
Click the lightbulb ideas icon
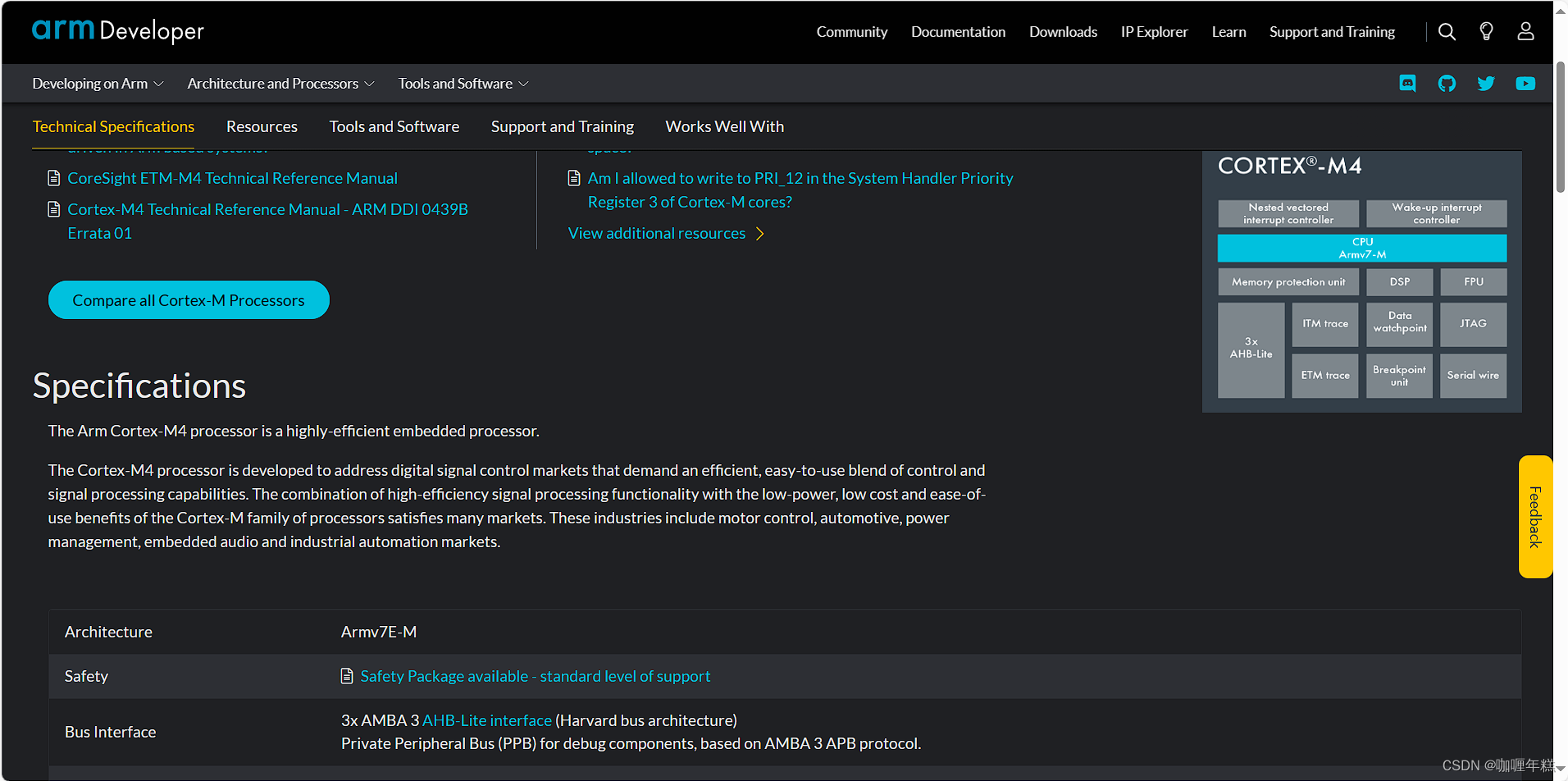click(x=1486, y=32)
